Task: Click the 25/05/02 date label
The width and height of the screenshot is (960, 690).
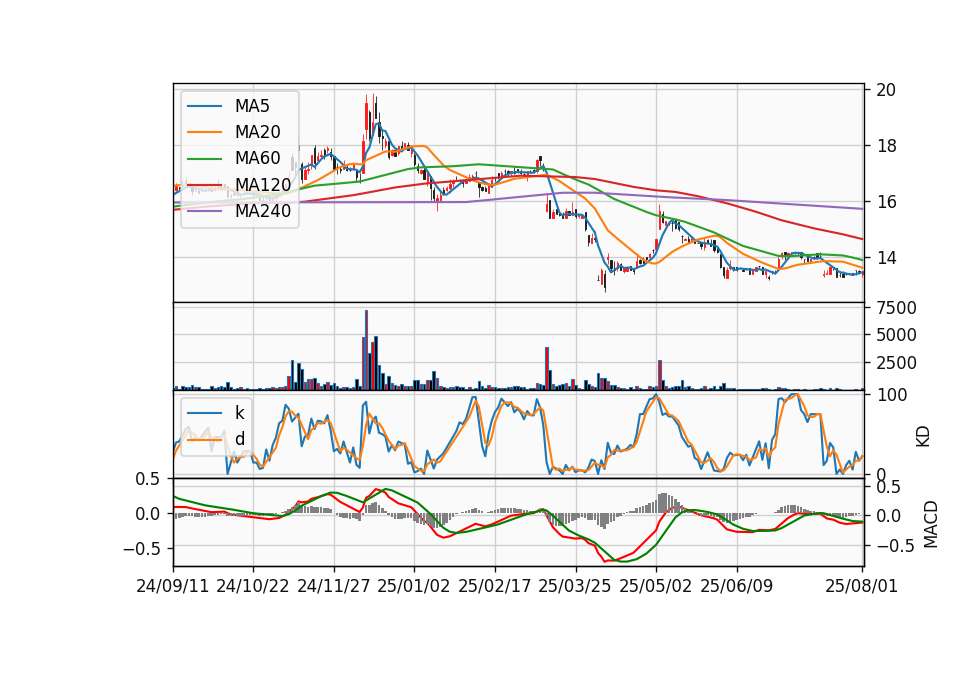Action: (x=656, y=586)
